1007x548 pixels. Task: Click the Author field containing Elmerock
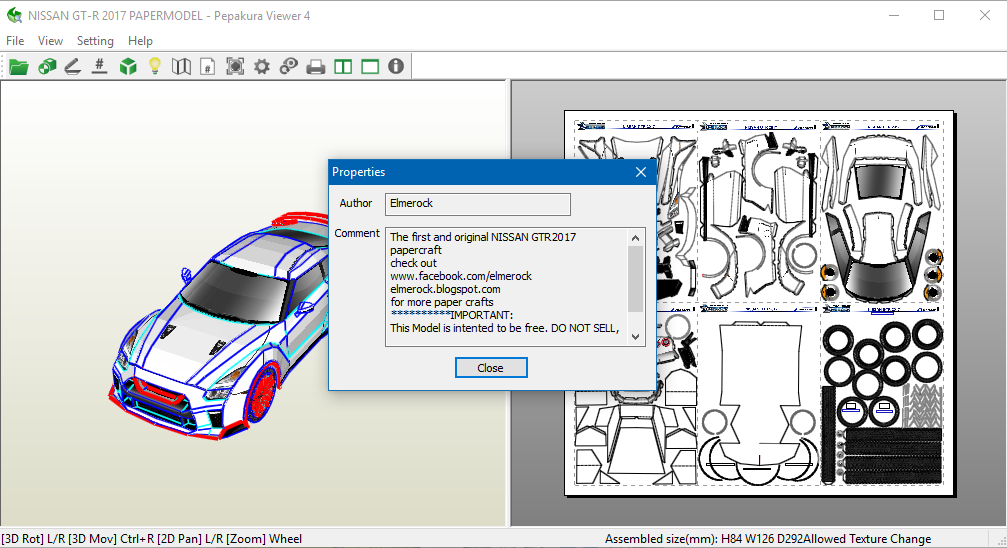[478, 204]
